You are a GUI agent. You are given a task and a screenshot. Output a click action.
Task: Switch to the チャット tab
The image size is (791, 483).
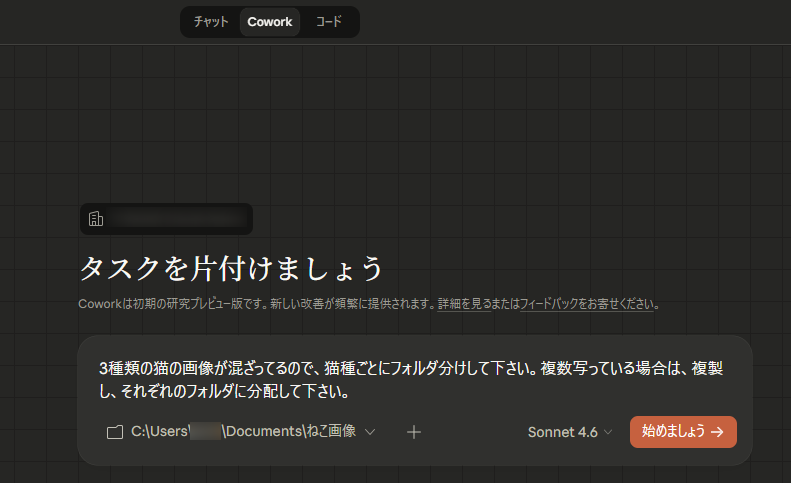(x=211, y=22)
